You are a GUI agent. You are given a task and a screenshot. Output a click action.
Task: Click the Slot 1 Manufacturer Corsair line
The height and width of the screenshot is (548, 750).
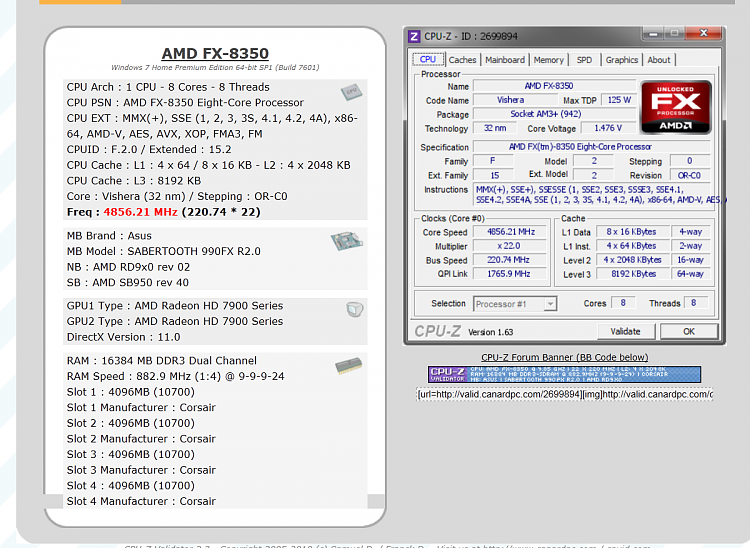tap(141, 407)
